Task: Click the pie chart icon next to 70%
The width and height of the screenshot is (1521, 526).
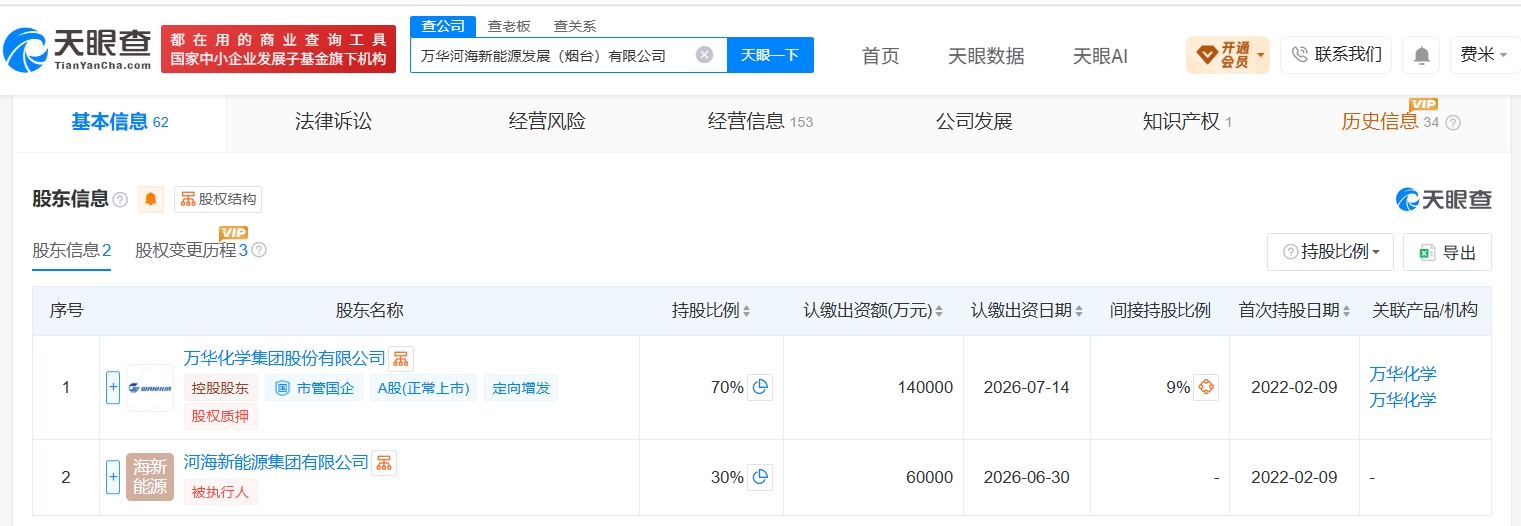Action: click(760, 387)
